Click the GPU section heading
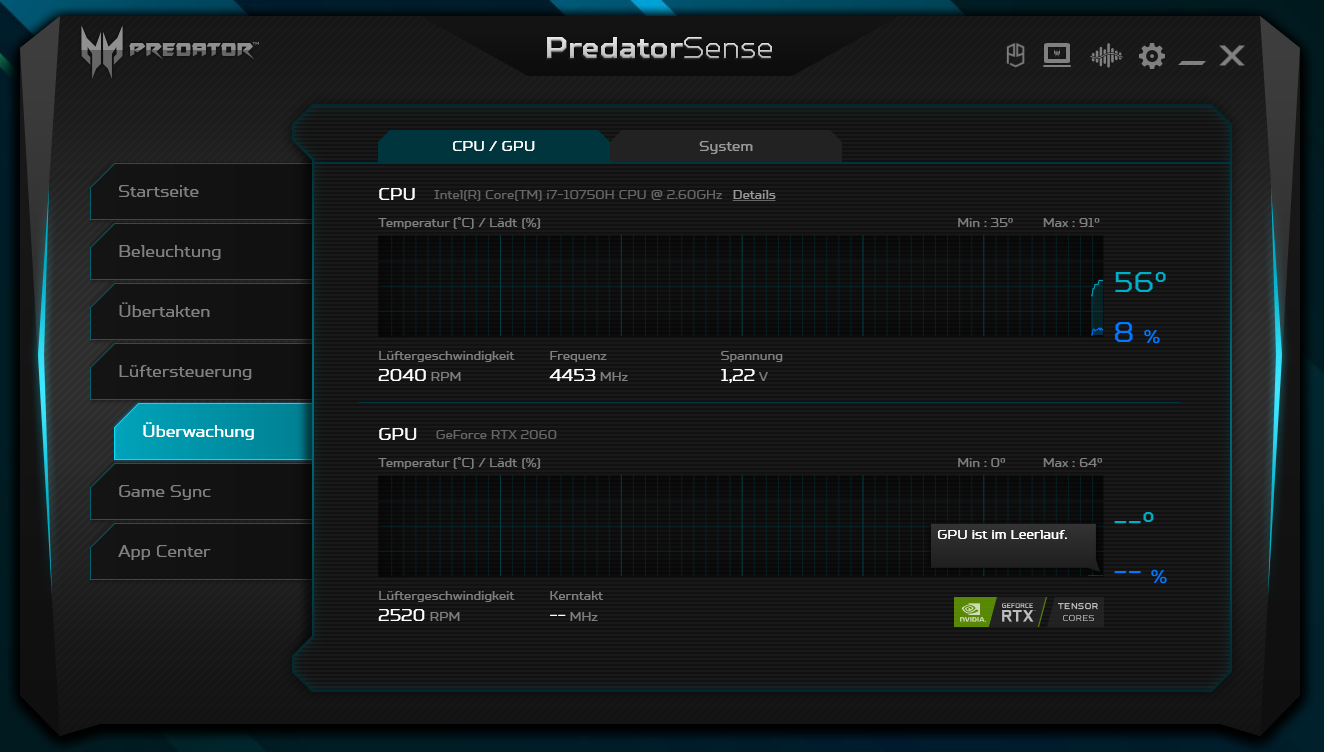The image size is (1324, 752). pos(397,434)
